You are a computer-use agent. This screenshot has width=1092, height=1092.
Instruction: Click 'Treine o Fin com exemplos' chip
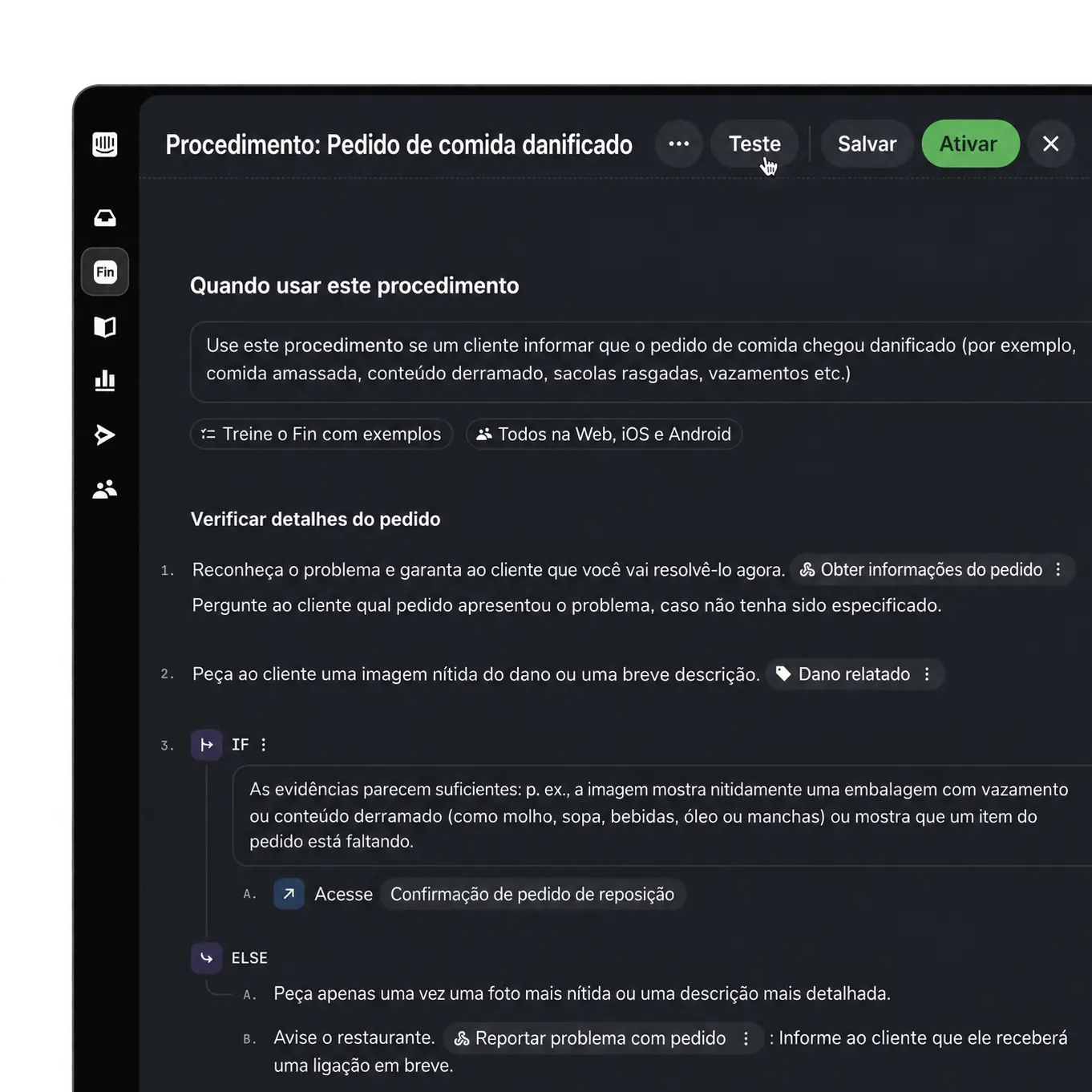[x=322, y=434]
